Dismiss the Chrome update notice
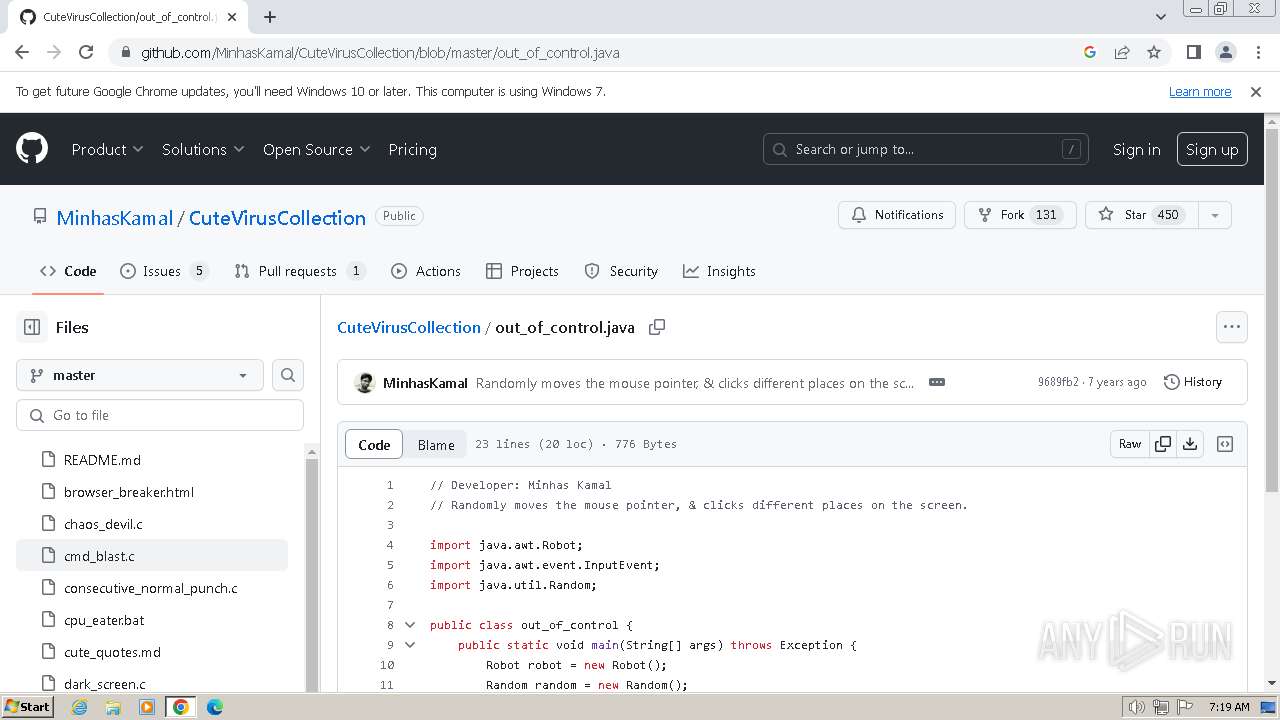1280x720 pixels. [x=1256, y=91]
